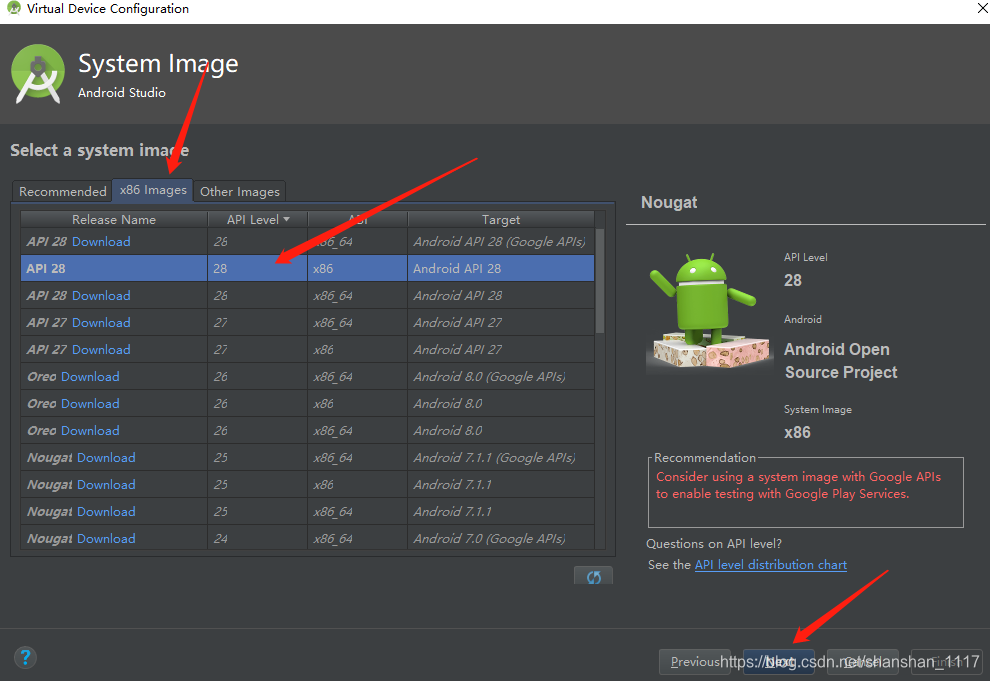Open the Other Images tab
Image resolution: width=990 pixels, height=681 pixels.
coord(239,191)
